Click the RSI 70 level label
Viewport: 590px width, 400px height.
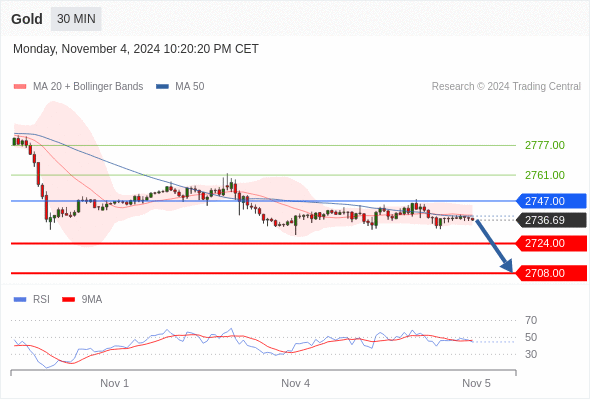coord(531,320)
